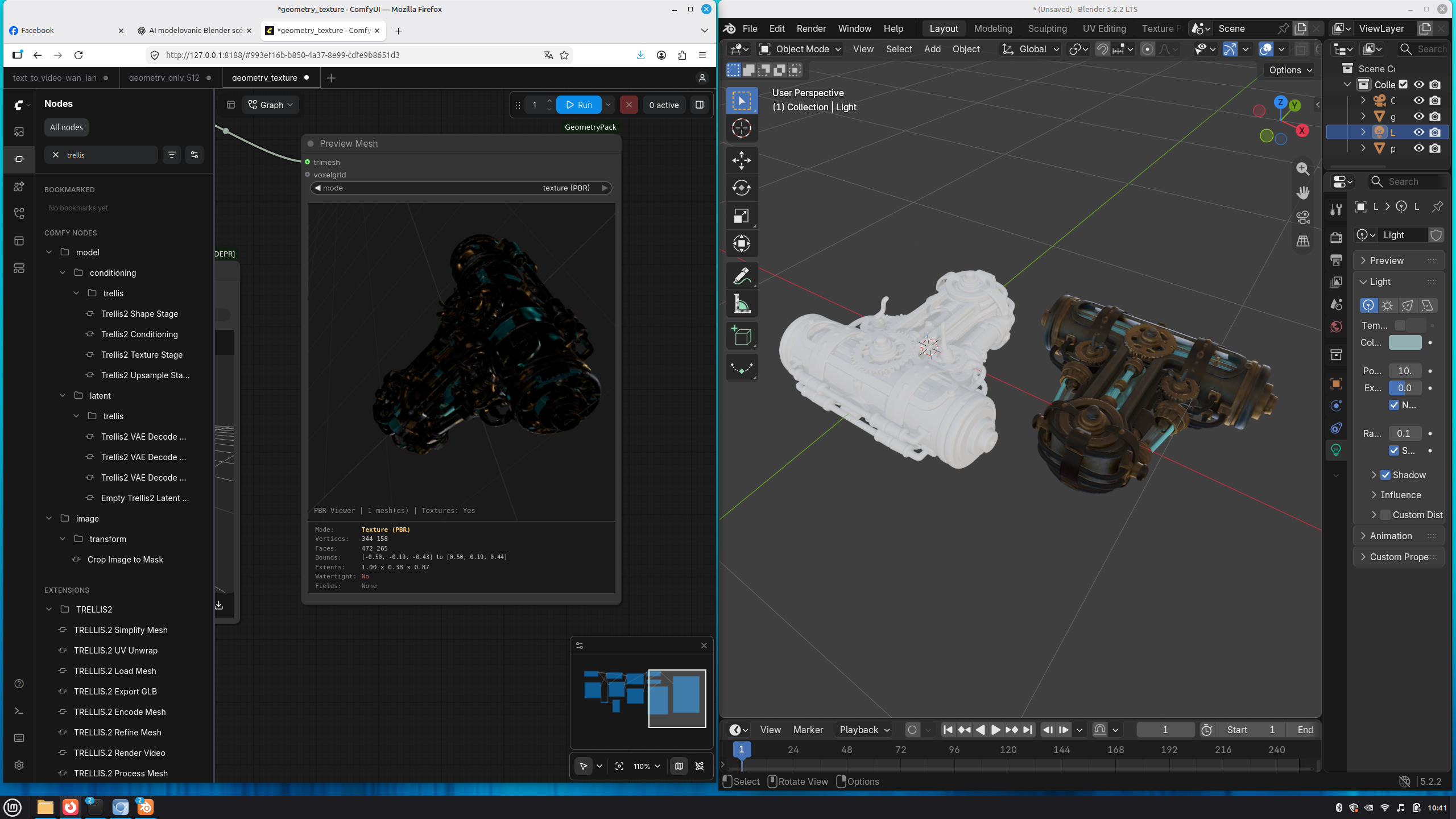Activate the 3D Cursor tool in Blender
Viewport: 1456px width, 819px height.
coord(741,128)
